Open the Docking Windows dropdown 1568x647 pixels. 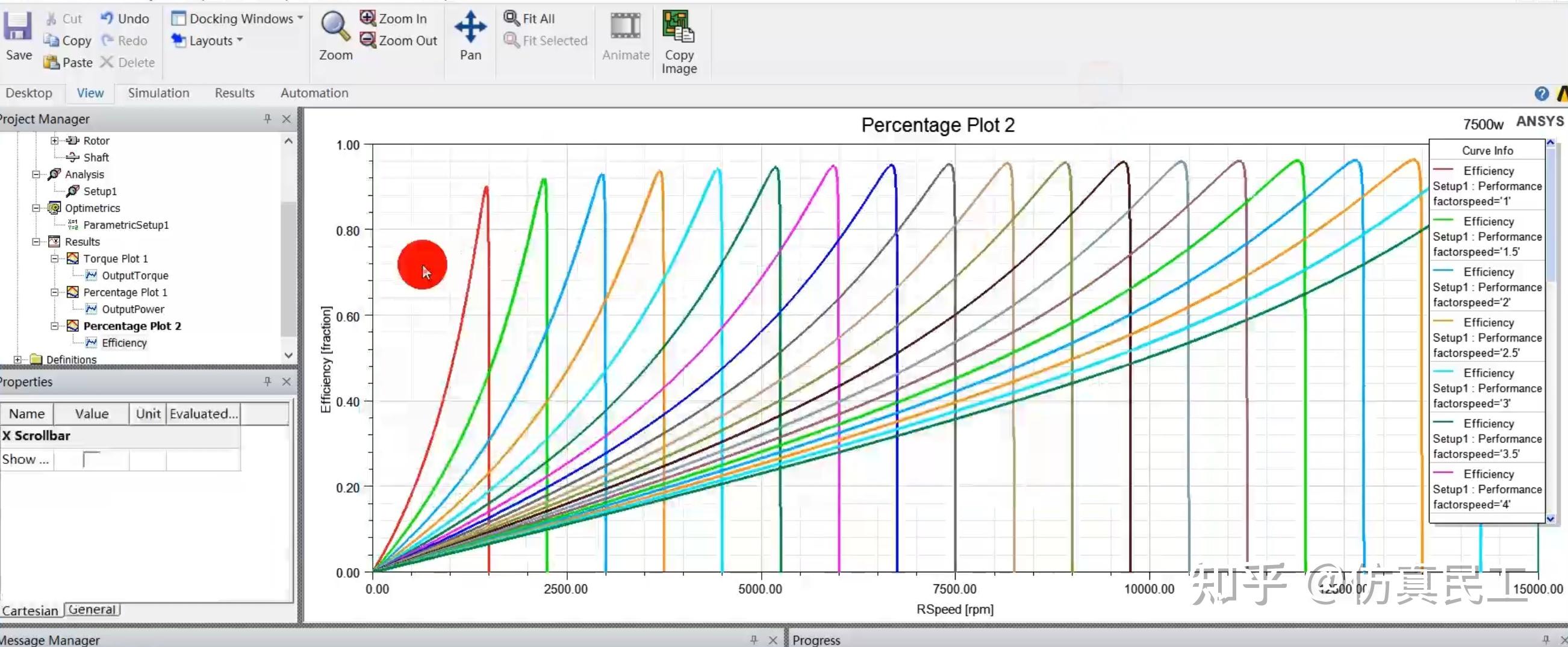(237, 18)
